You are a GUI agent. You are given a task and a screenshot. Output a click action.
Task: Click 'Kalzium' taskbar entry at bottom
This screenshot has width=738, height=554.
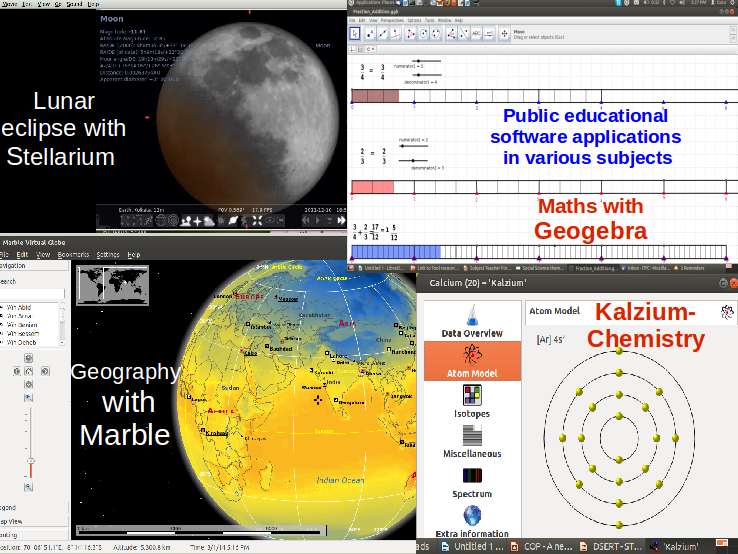coord(674,546)
